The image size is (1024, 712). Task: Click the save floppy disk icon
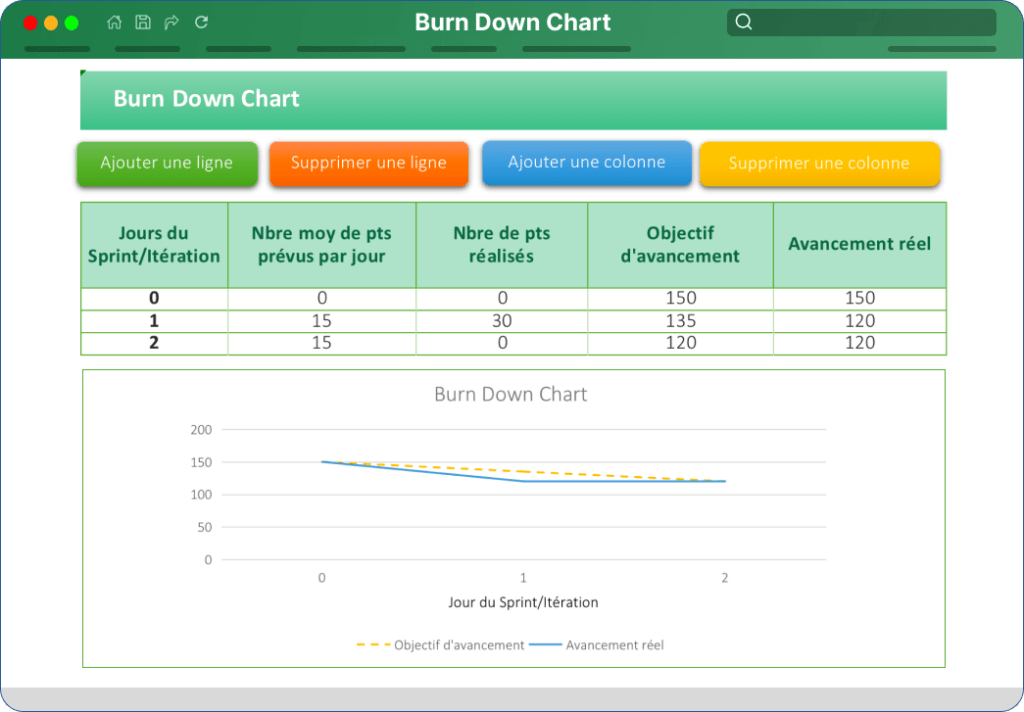tap(143, 22)
